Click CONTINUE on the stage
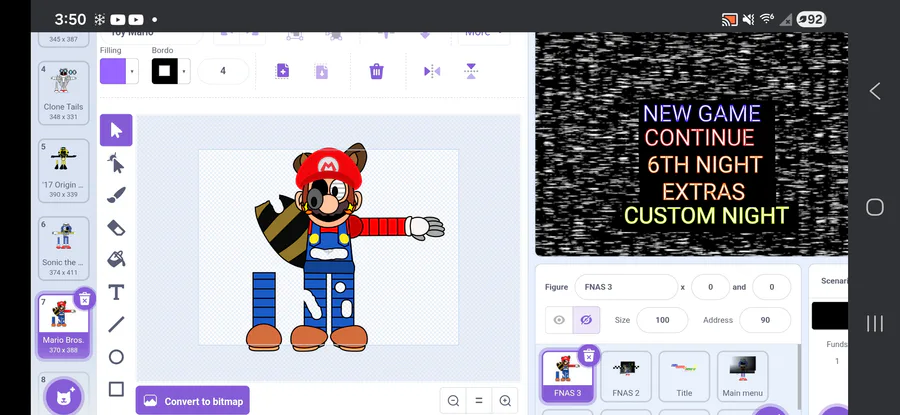The height and width of the screenshot is (415, 900). (699, 138)
